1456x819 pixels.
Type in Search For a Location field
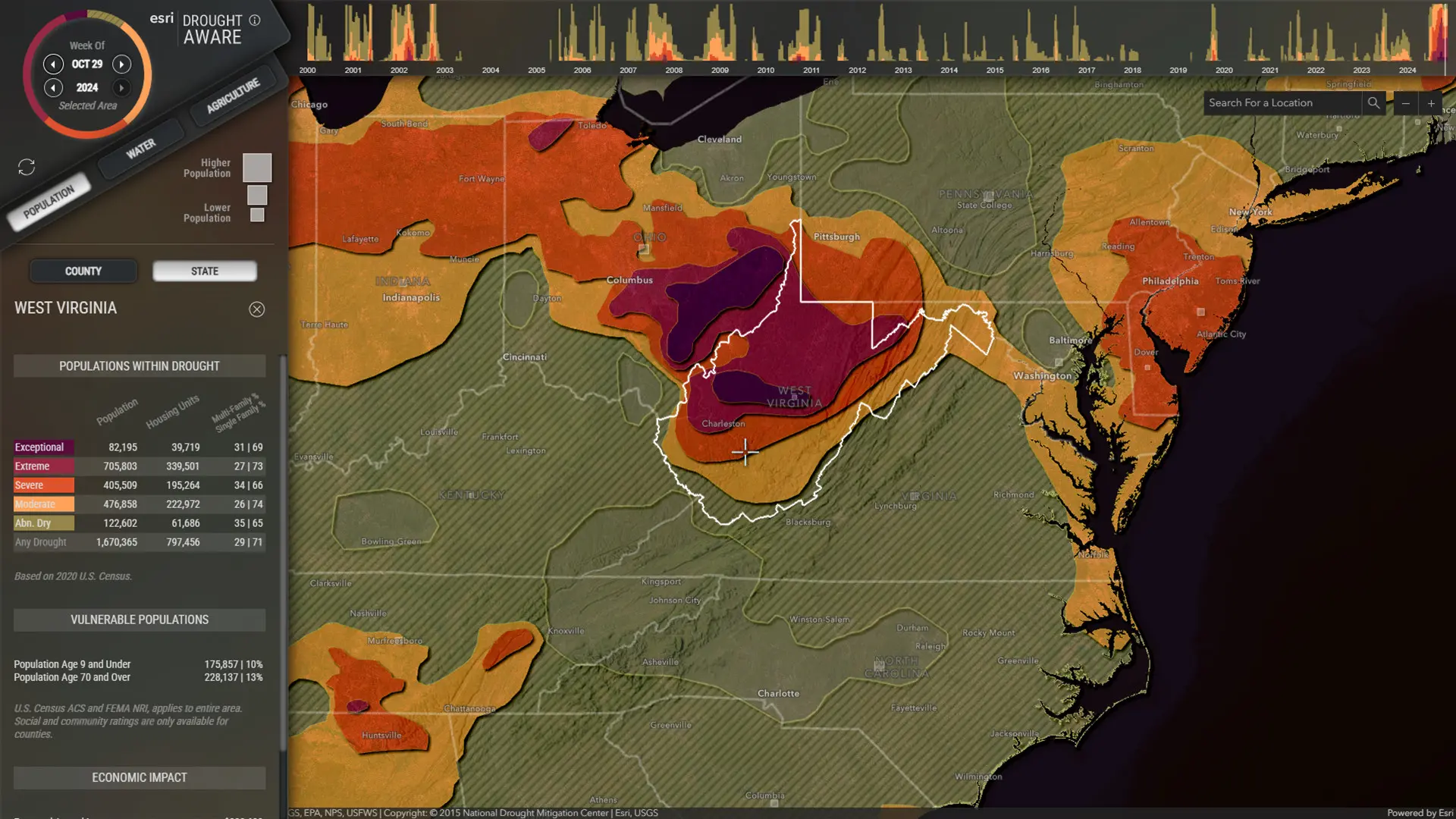point(1282,103)
